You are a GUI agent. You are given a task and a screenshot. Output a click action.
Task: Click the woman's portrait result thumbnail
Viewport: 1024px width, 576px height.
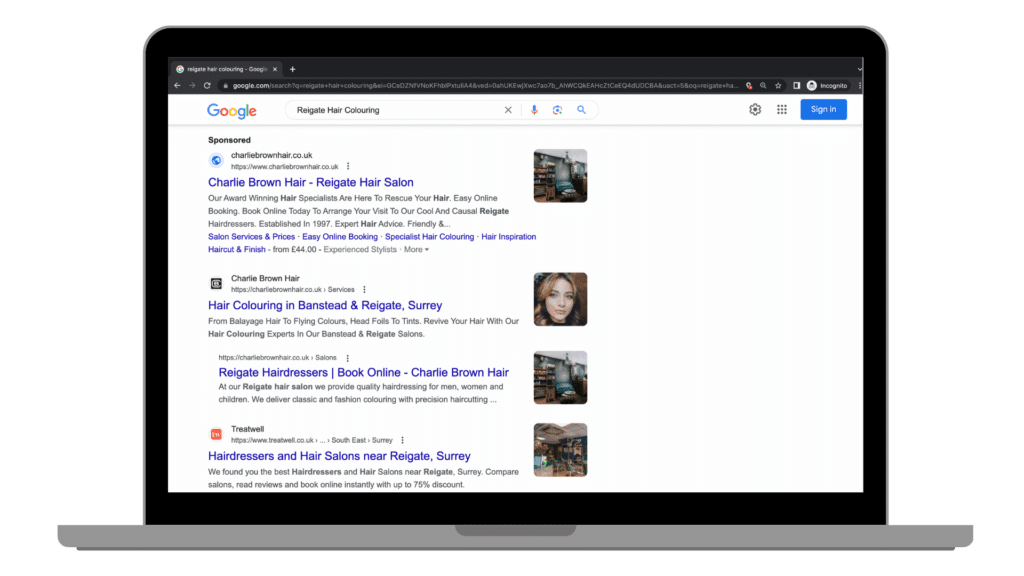tap(560, 299)
